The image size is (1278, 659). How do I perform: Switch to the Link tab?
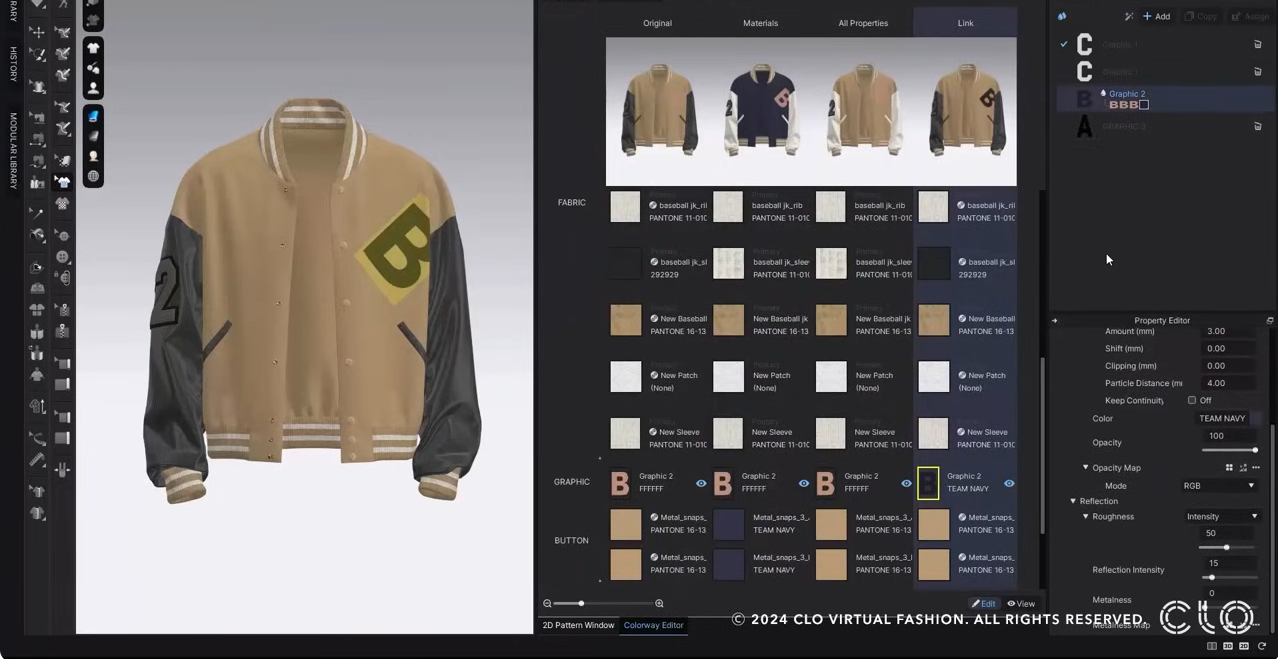click(x=965, y=22)
